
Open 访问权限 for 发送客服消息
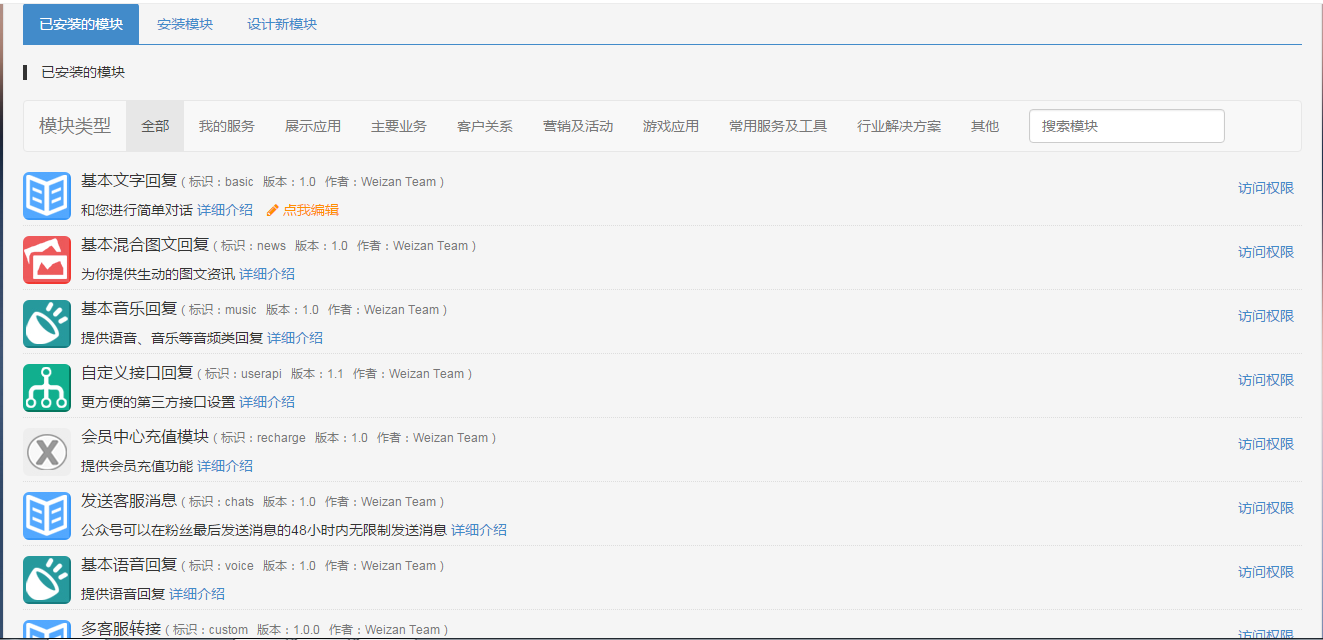[x=1266, y=508]
